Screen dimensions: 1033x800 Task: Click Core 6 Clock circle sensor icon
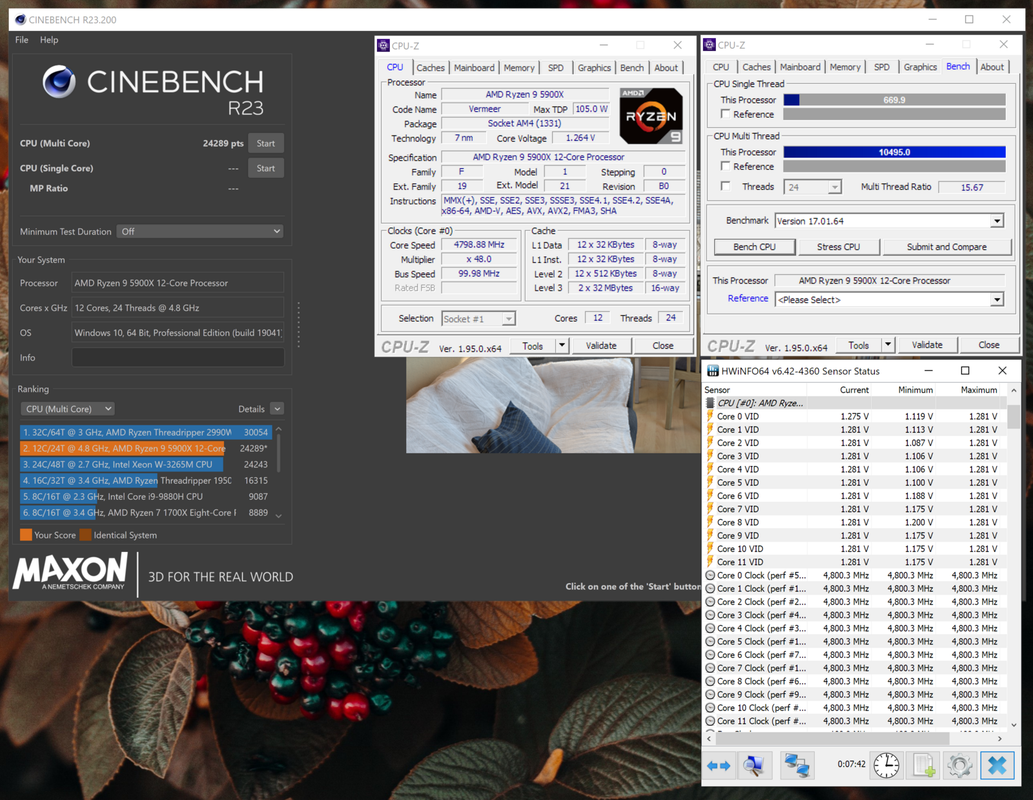tap(710, 655)
